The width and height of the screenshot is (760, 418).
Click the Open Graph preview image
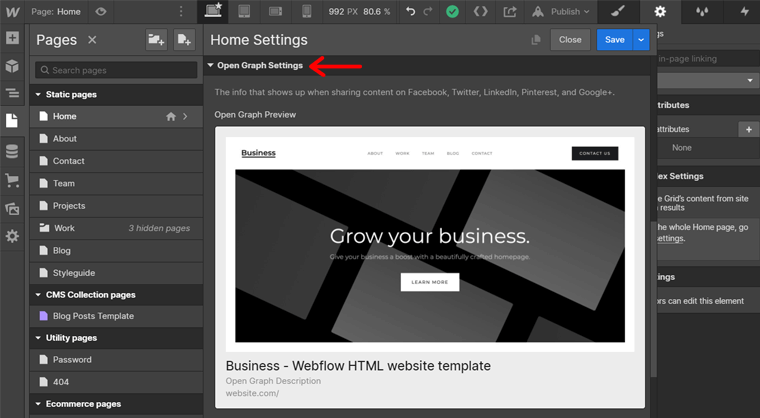pos(430,244)
